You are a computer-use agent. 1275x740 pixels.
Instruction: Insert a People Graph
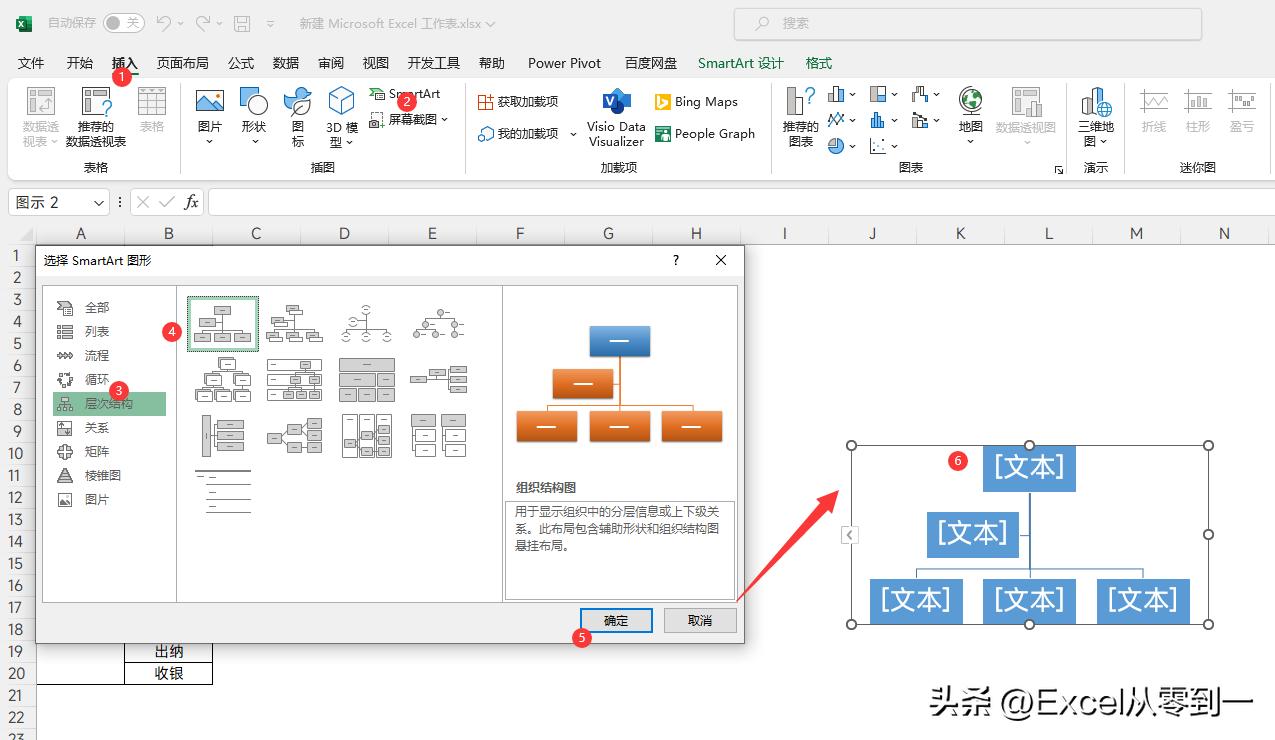(706, 133)
